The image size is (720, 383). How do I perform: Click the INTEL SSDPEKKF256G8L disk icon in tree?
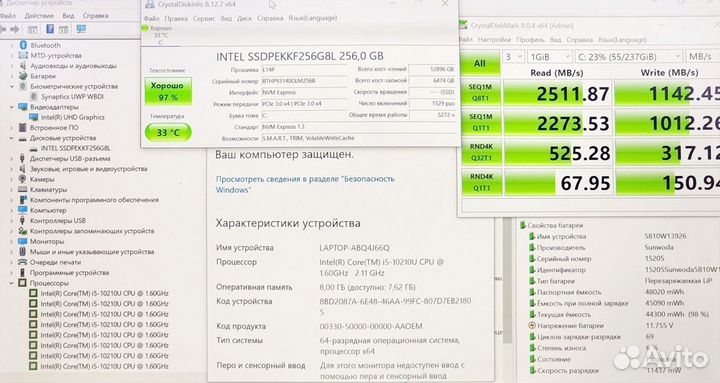coord(34,149)
